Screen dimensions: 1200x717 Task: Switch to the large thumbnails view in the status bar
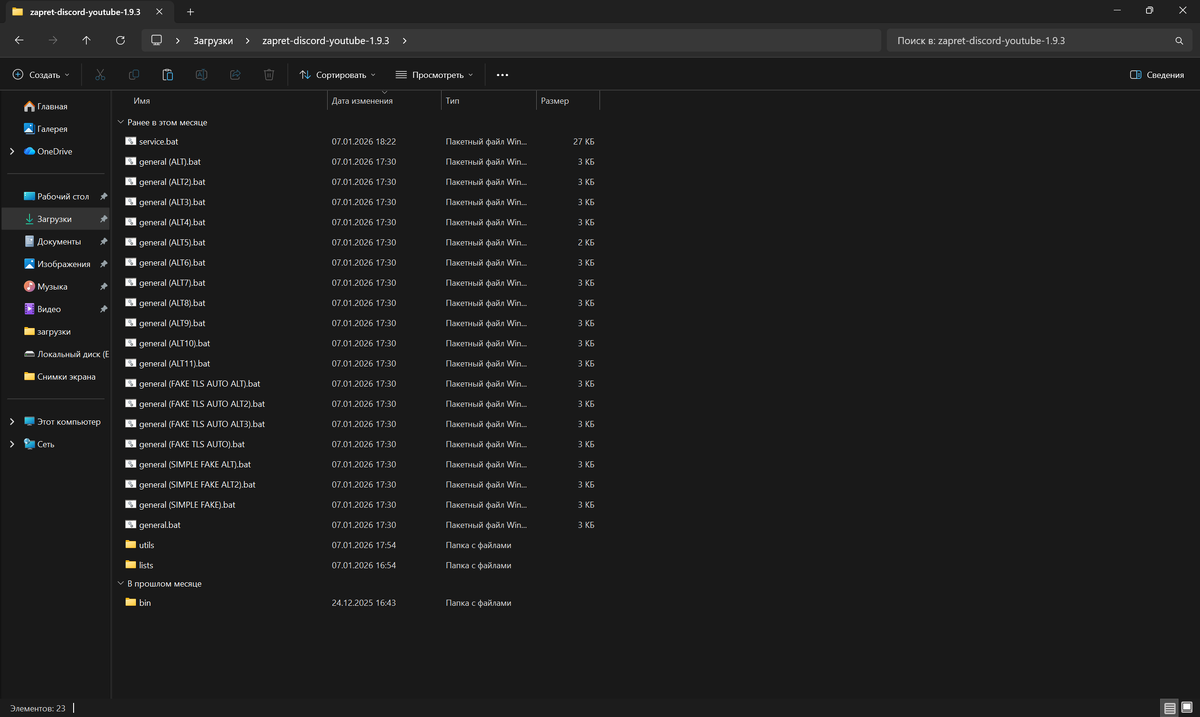(x=1187, y=708)
